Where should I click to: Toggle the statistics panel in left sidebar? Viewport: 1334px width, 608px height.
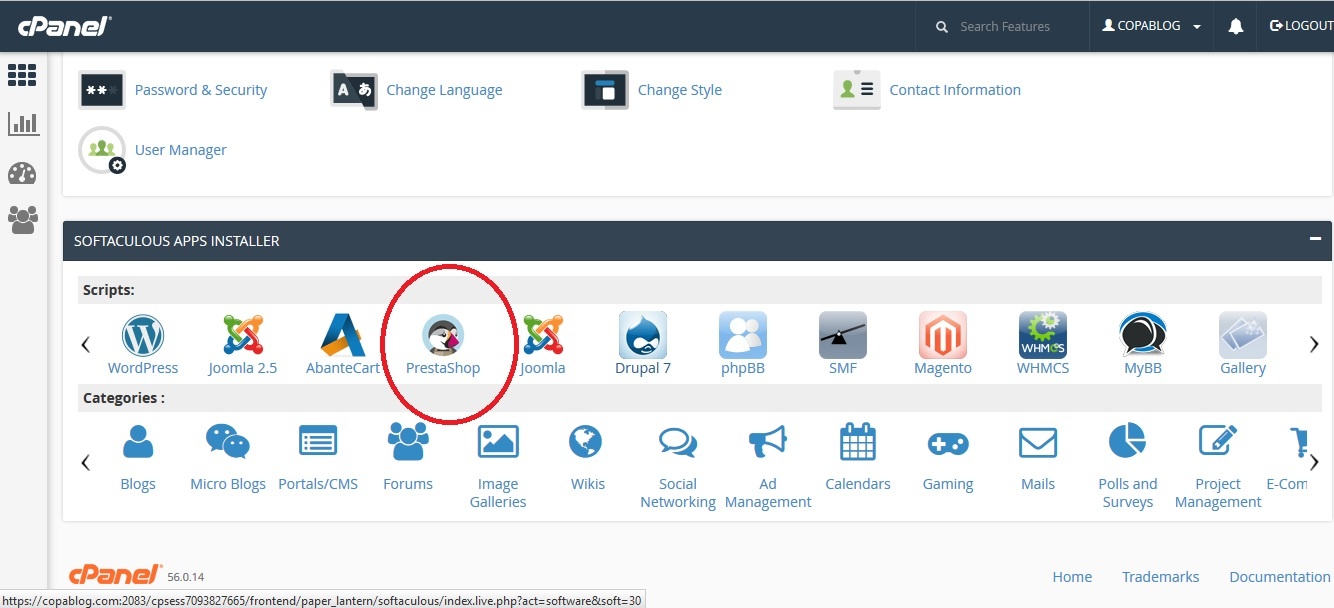click(x=22, y=123)
